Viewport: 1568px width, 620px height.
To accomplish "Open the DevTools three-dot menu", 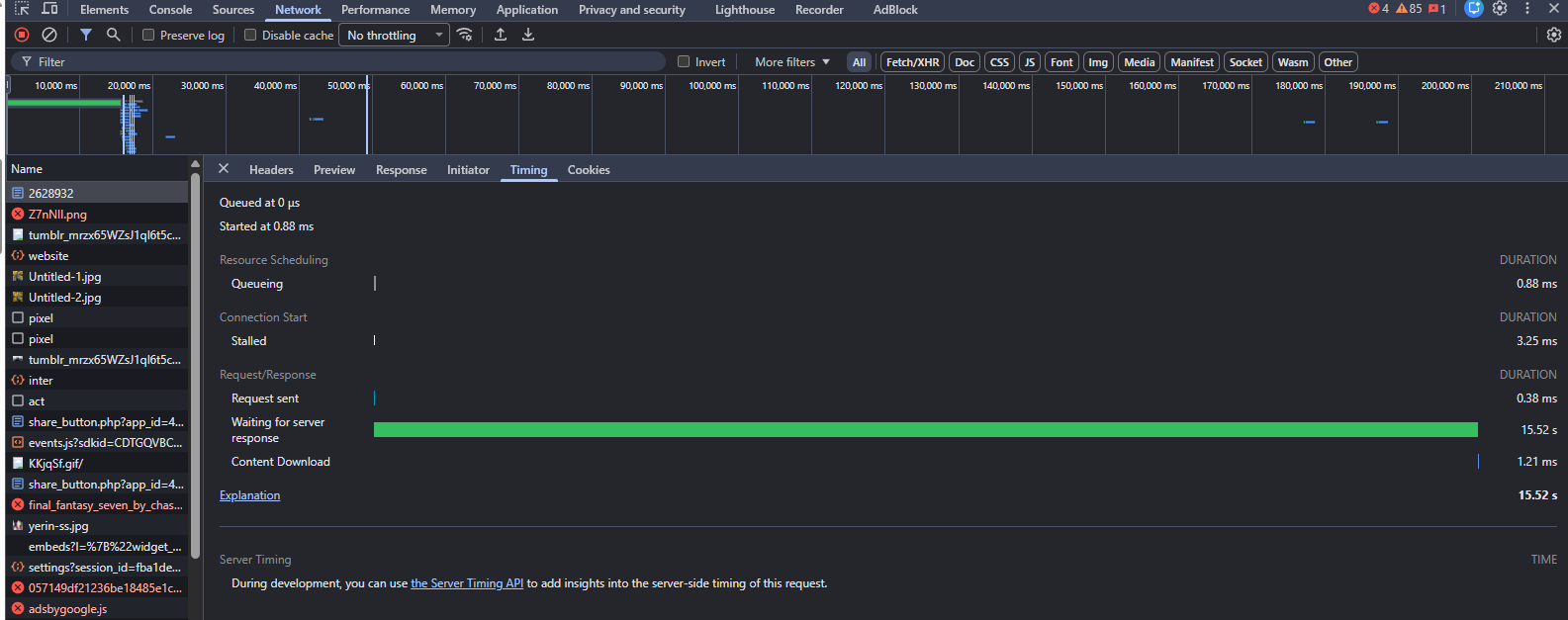I will (1527, 9).
